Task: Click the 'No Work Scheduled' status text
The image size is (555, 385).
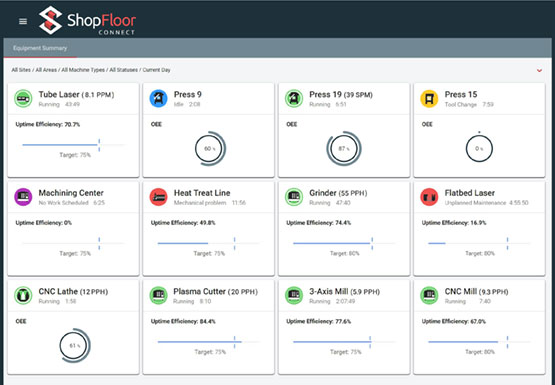Action: (63, 203)
